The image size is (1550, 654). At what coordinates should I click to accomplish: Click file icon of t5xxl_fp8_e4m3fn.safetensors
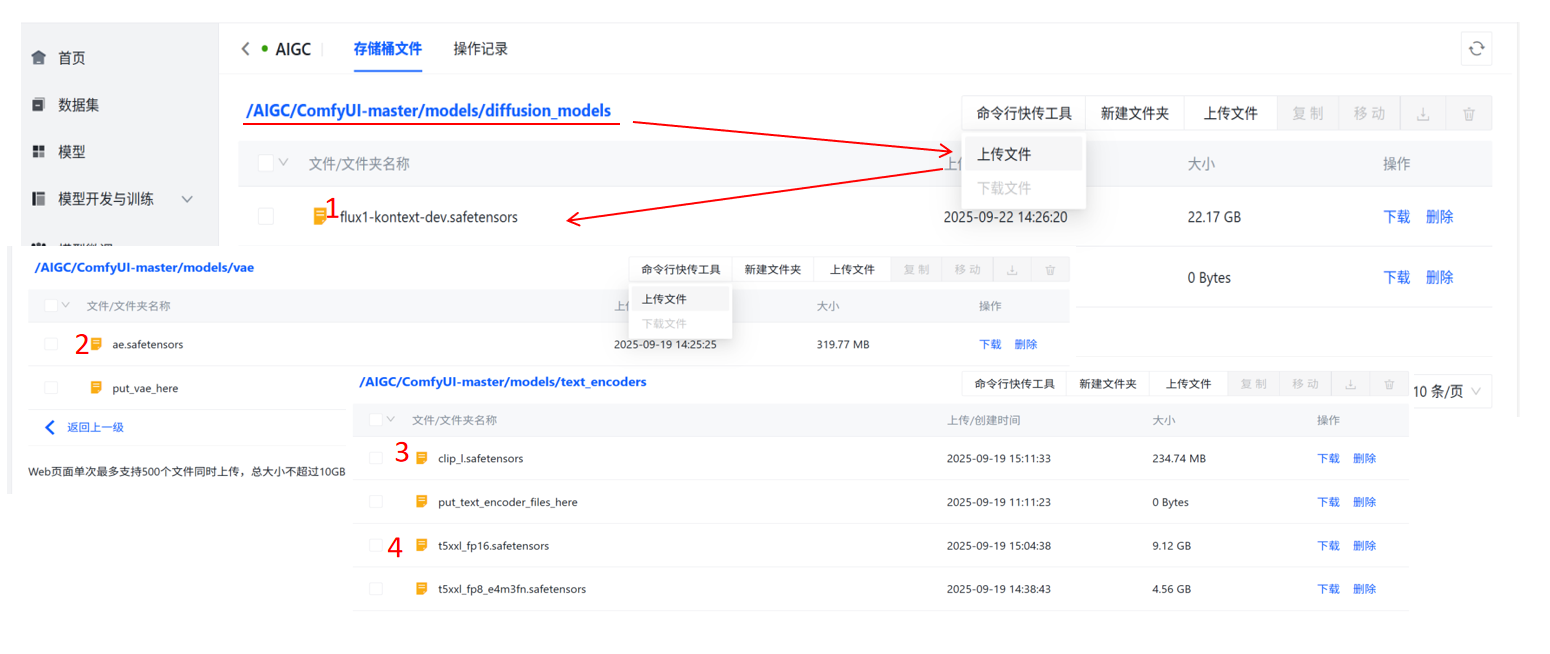coord(422,588)
